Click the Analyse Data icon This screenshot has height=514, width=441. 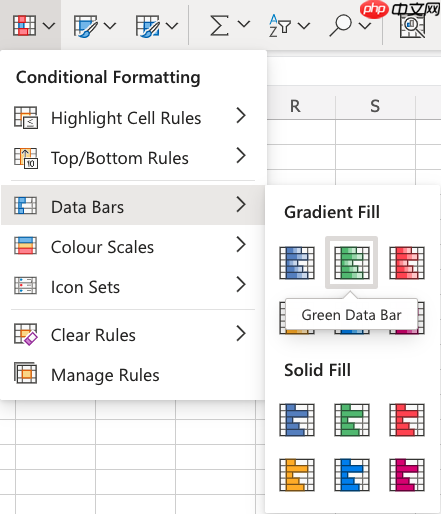tap(413, 26)
